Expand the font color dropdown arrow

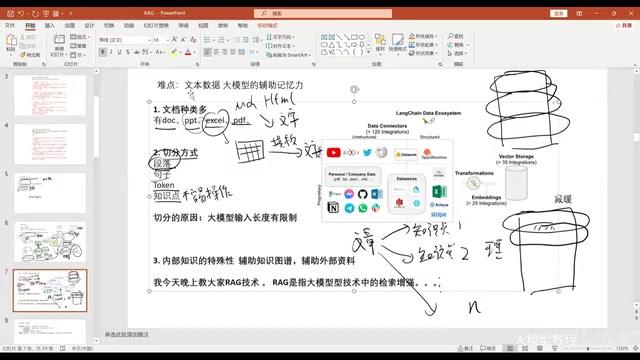click(x=194, y=53)
